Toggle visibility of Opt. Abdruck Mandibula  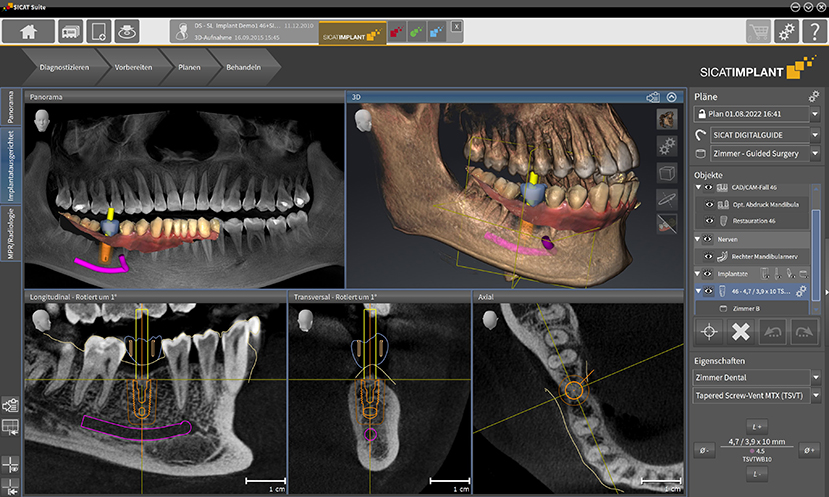[x=710, y=204]
